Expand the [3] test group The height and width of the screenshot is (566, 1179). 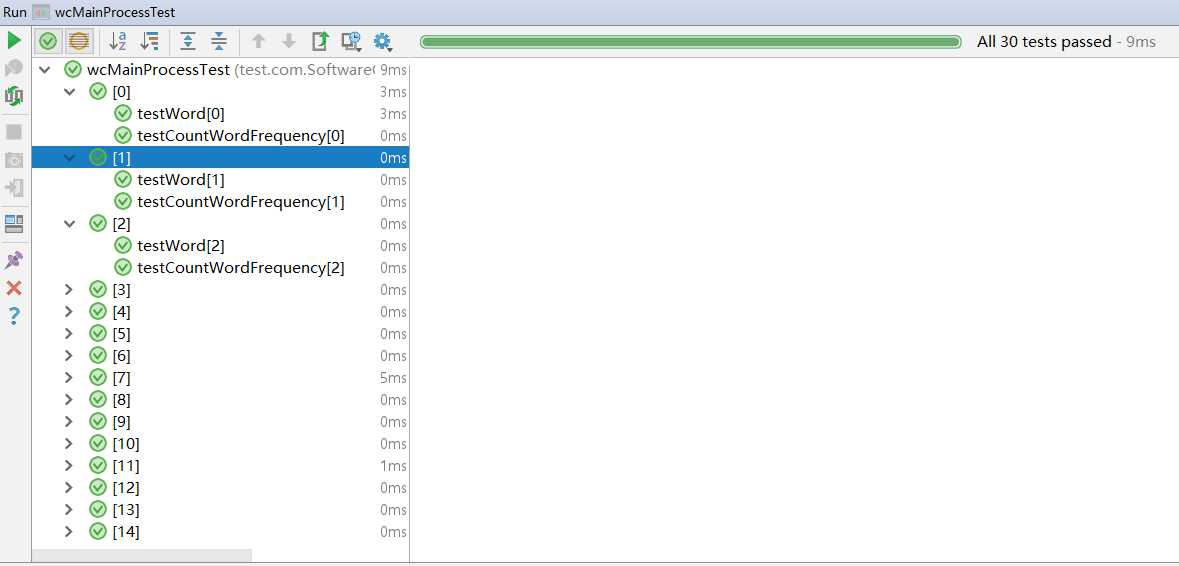(x=69, y=289)
